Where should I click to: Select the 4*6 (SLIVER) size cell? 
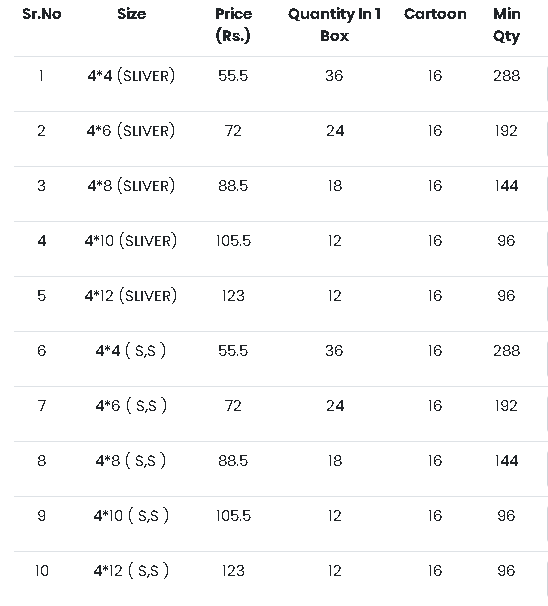(x=131, y=131)
